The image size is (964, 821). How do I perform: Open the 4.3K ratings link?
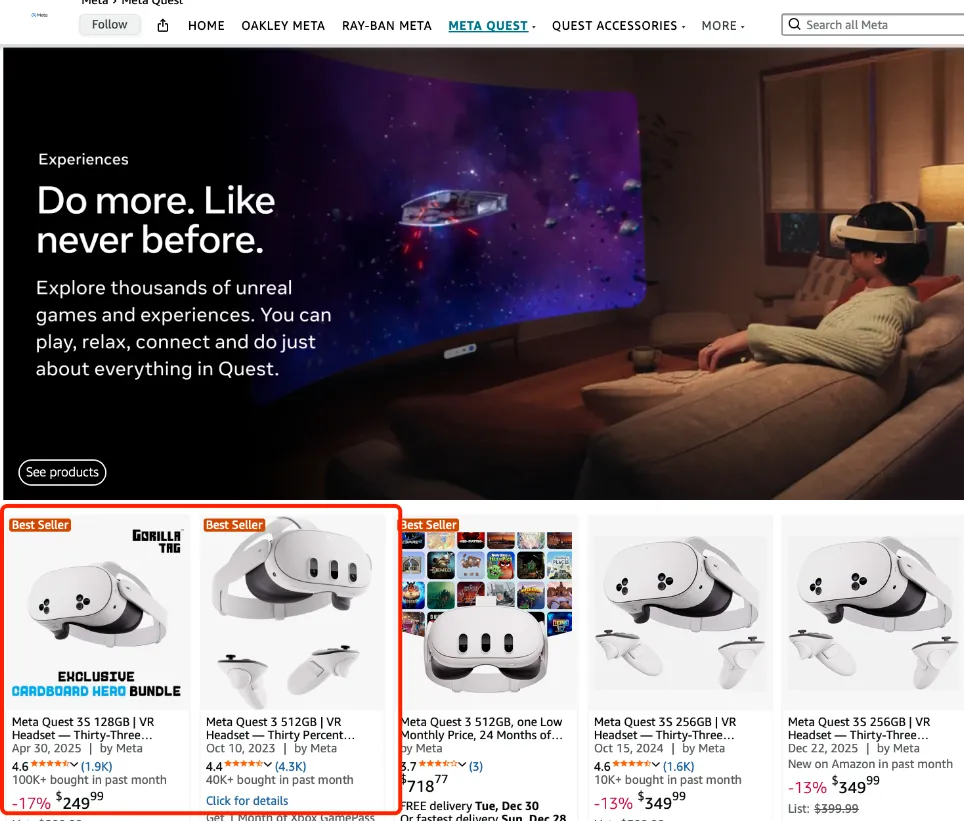(290, 766)
